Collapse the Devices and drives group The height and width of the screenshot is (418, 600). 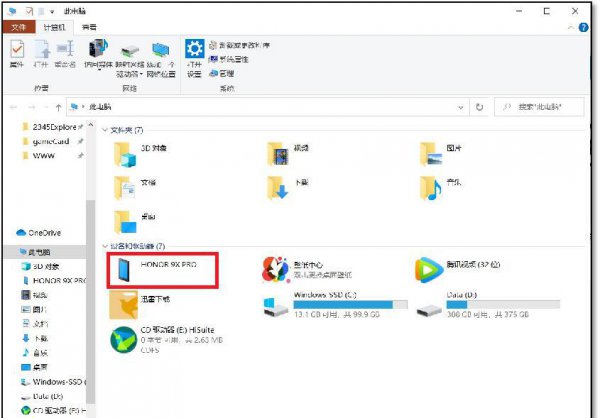[x=105, y=245]
